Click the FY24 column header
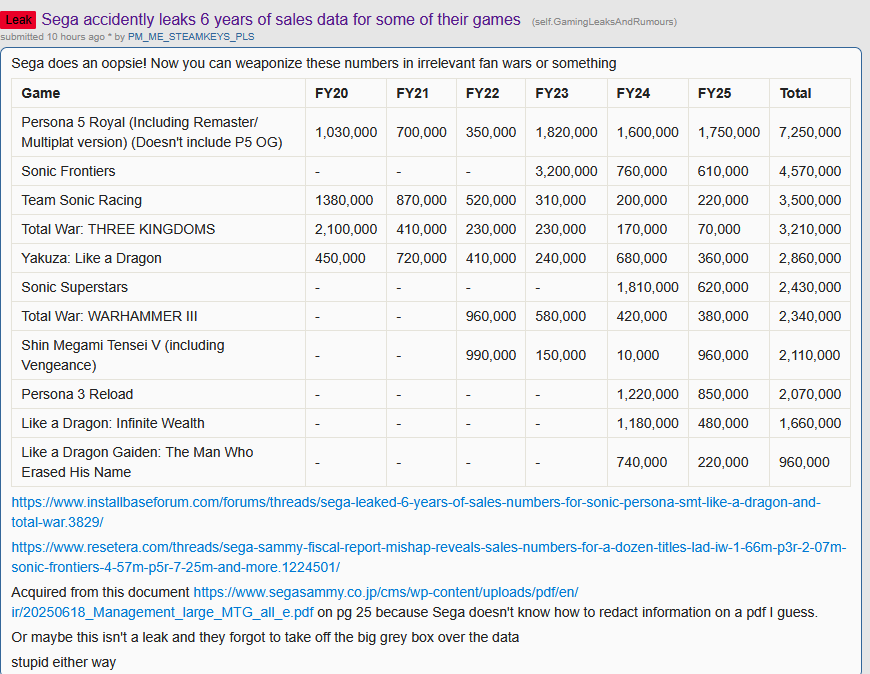The width and height of the screenshot is (870, 674). click(x=633, y=93)
